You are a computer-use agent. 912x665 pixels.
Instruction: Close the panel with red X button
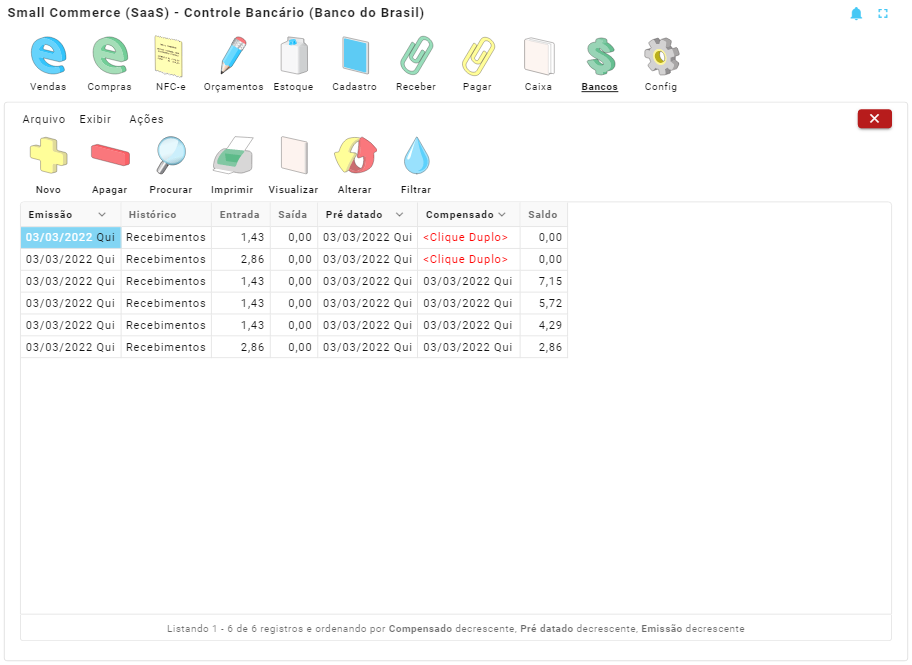874,119
